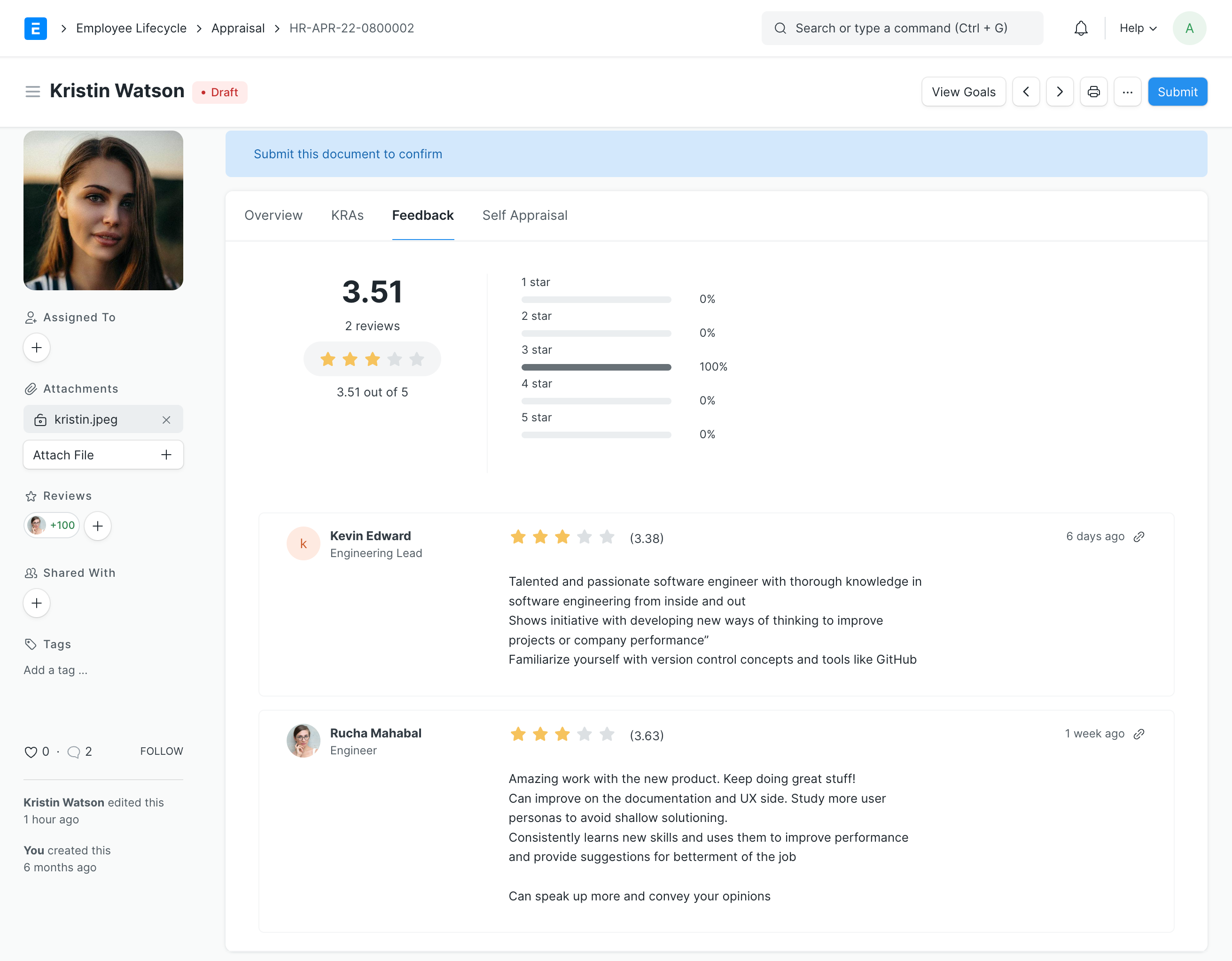
Task: Attach a new file with the plus icon
Action: pyautogui.click(x=166, y=455)
